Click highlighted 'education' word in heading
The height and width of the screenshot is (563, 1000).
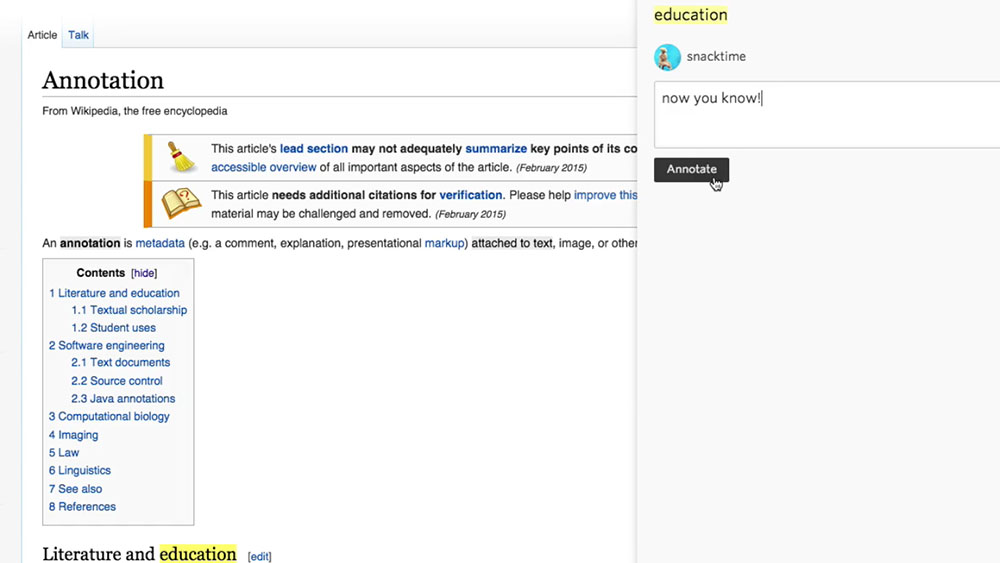click(197, 554)
